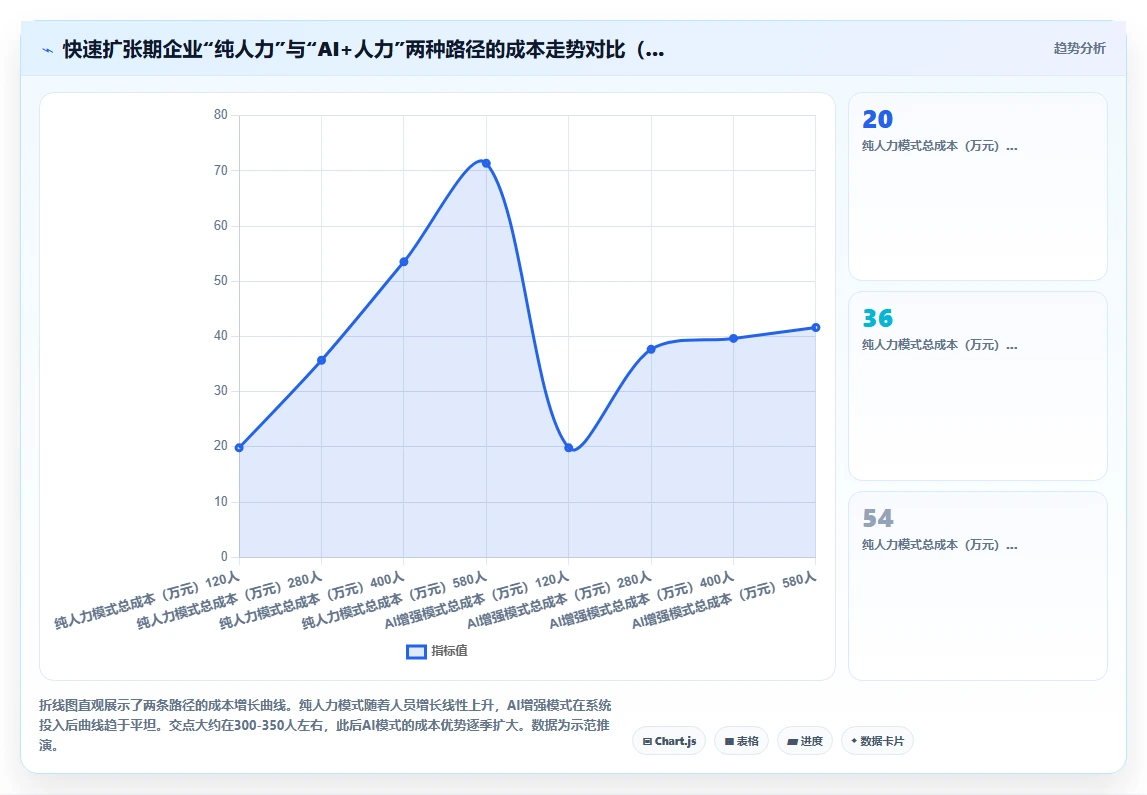Viewport: 1147px width, 795px height.
Task: Click the chart description paragraph
Action: [325, 725]
